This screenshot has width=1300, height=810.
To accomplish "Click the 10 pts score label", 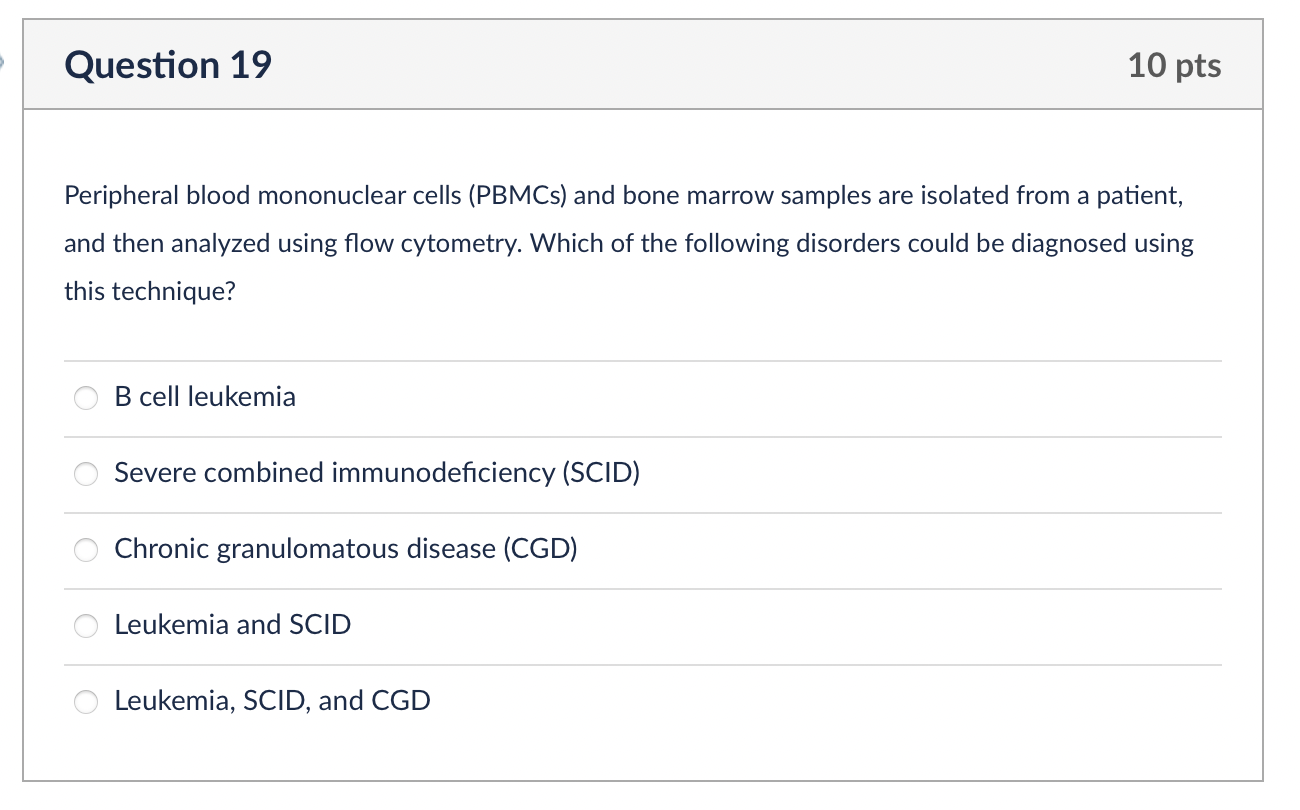I will (x=1174, y=66).
